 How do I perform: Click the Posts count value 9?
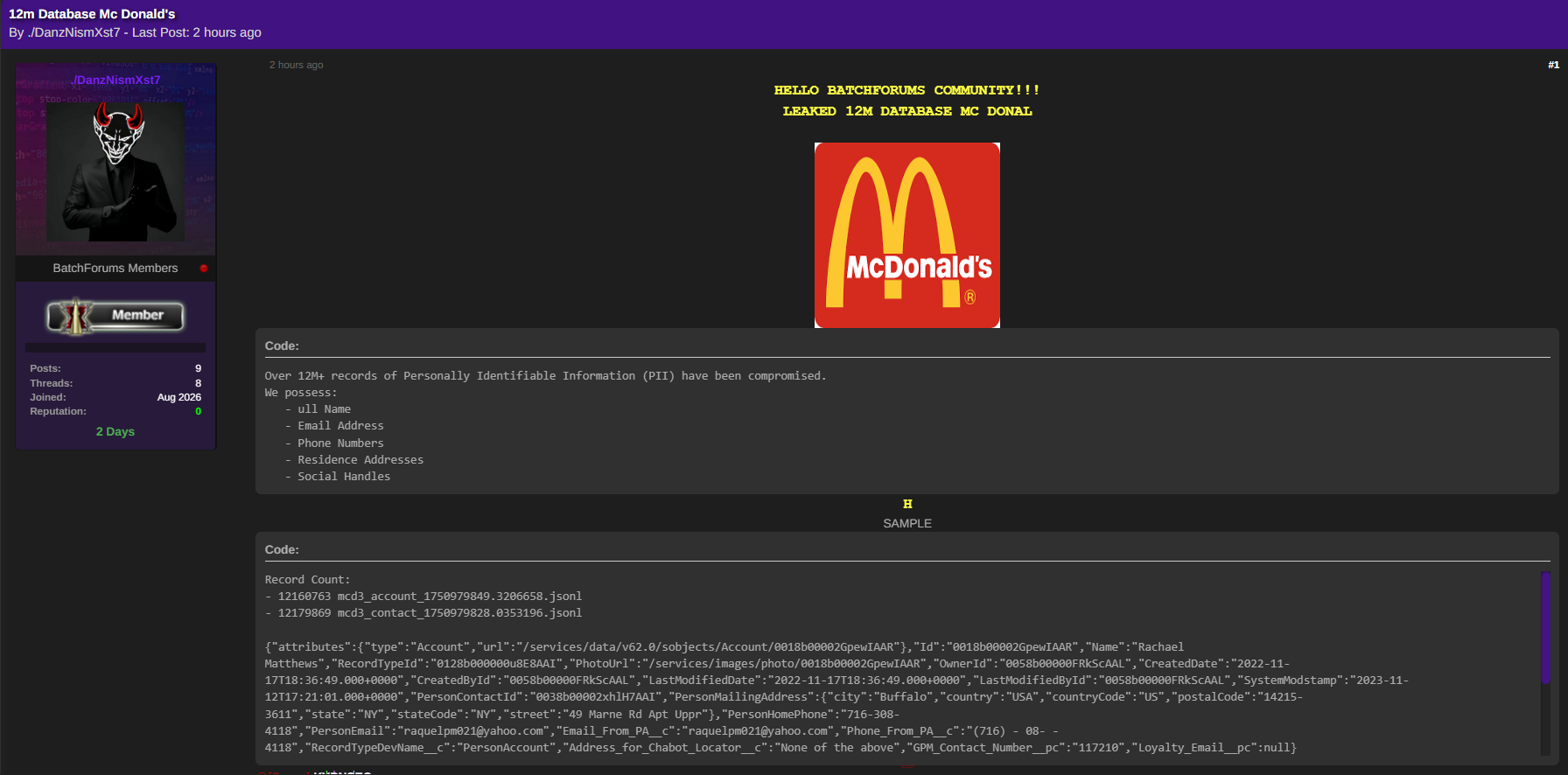click(x=198, y=368)
